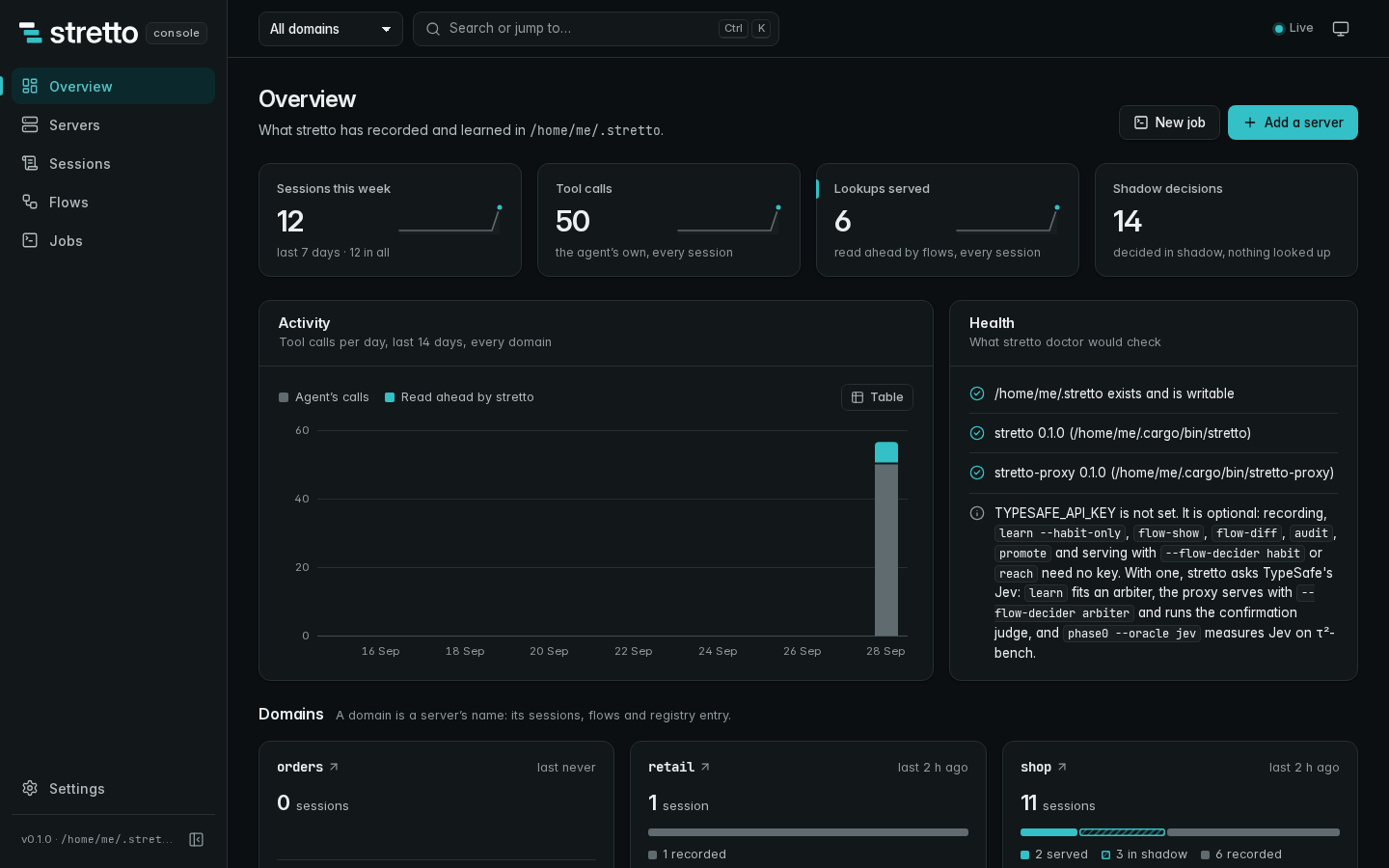Image resolution: width=1389 pixels, height=868 pixels.
Task: Click the monitor theme icon in top bar
Action: (1341, 29)
